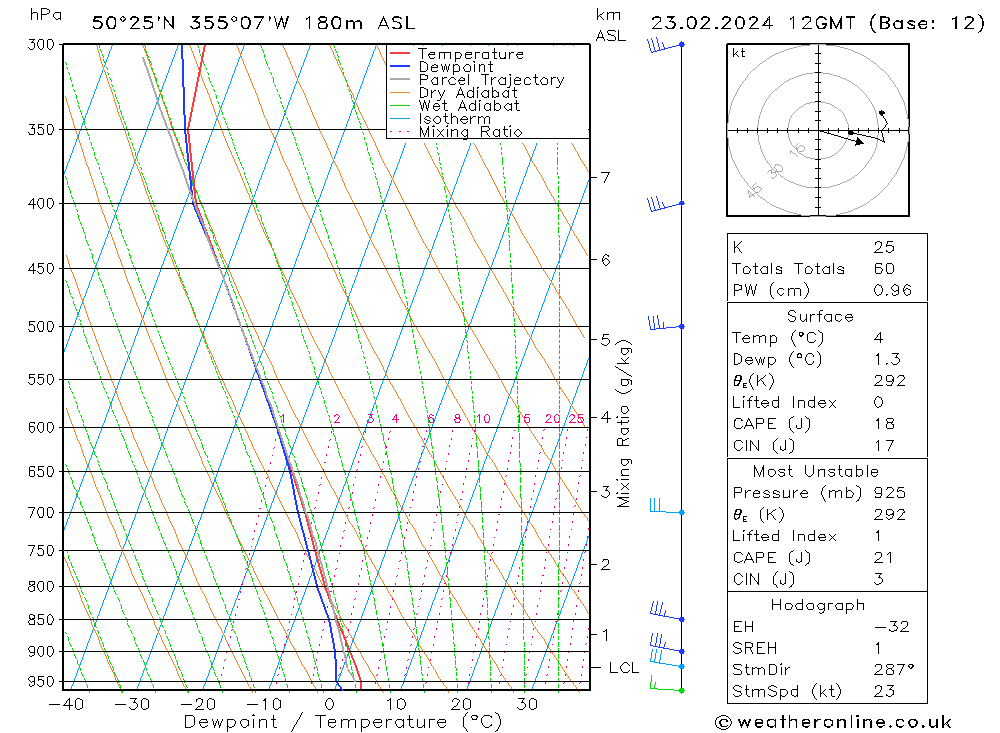Click the SREH value 1

coord(878,648)
